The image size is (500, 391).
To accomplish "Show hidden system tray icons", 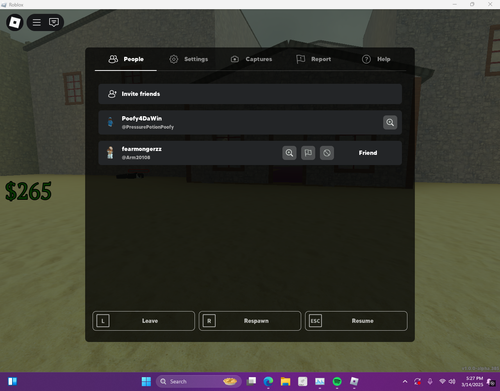I will [x=405, y=382].
